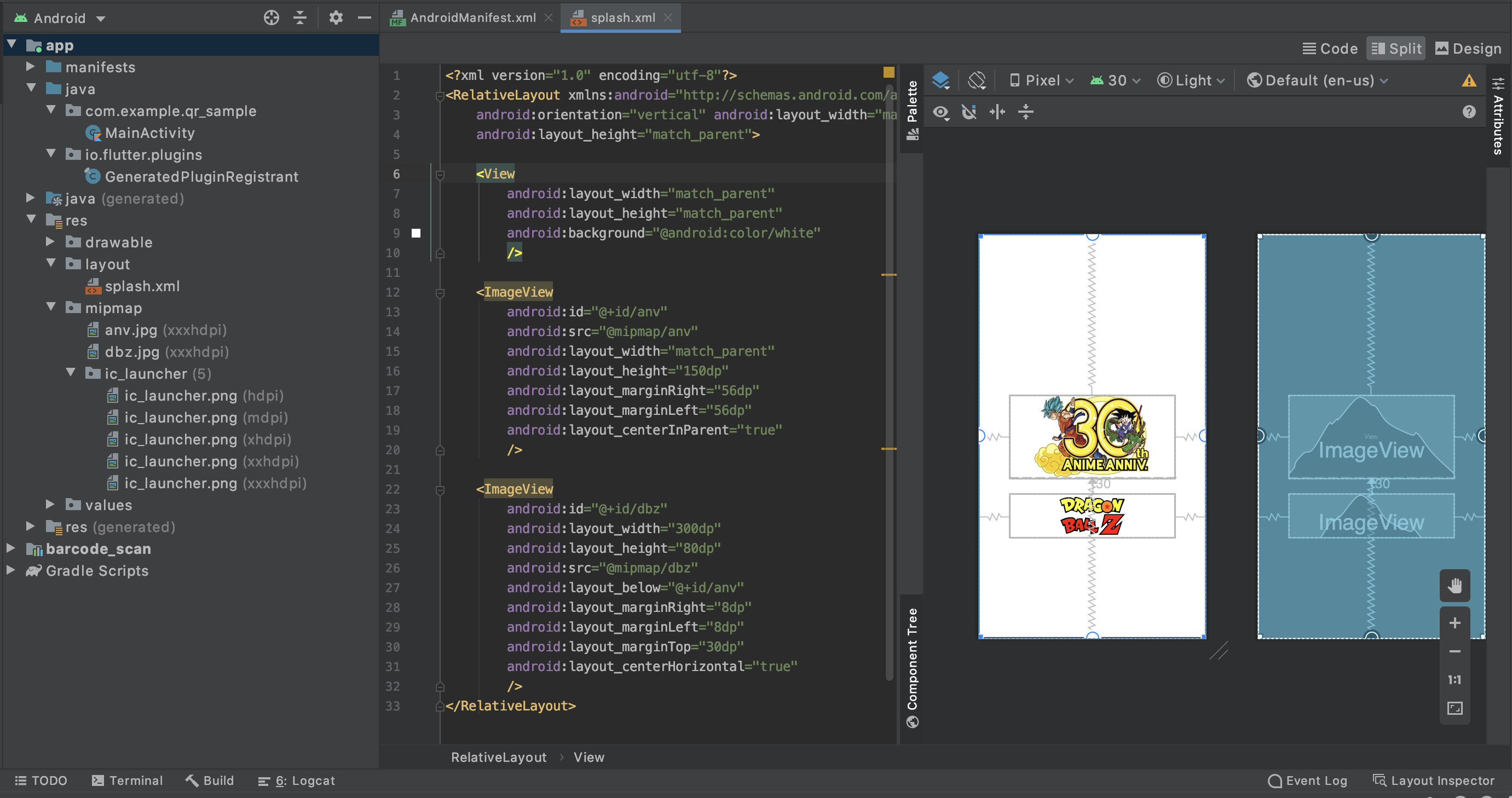Switch editor to Design view mode
The width and height of the screenshot is (1512, 798).
[x=1469, y=49]
